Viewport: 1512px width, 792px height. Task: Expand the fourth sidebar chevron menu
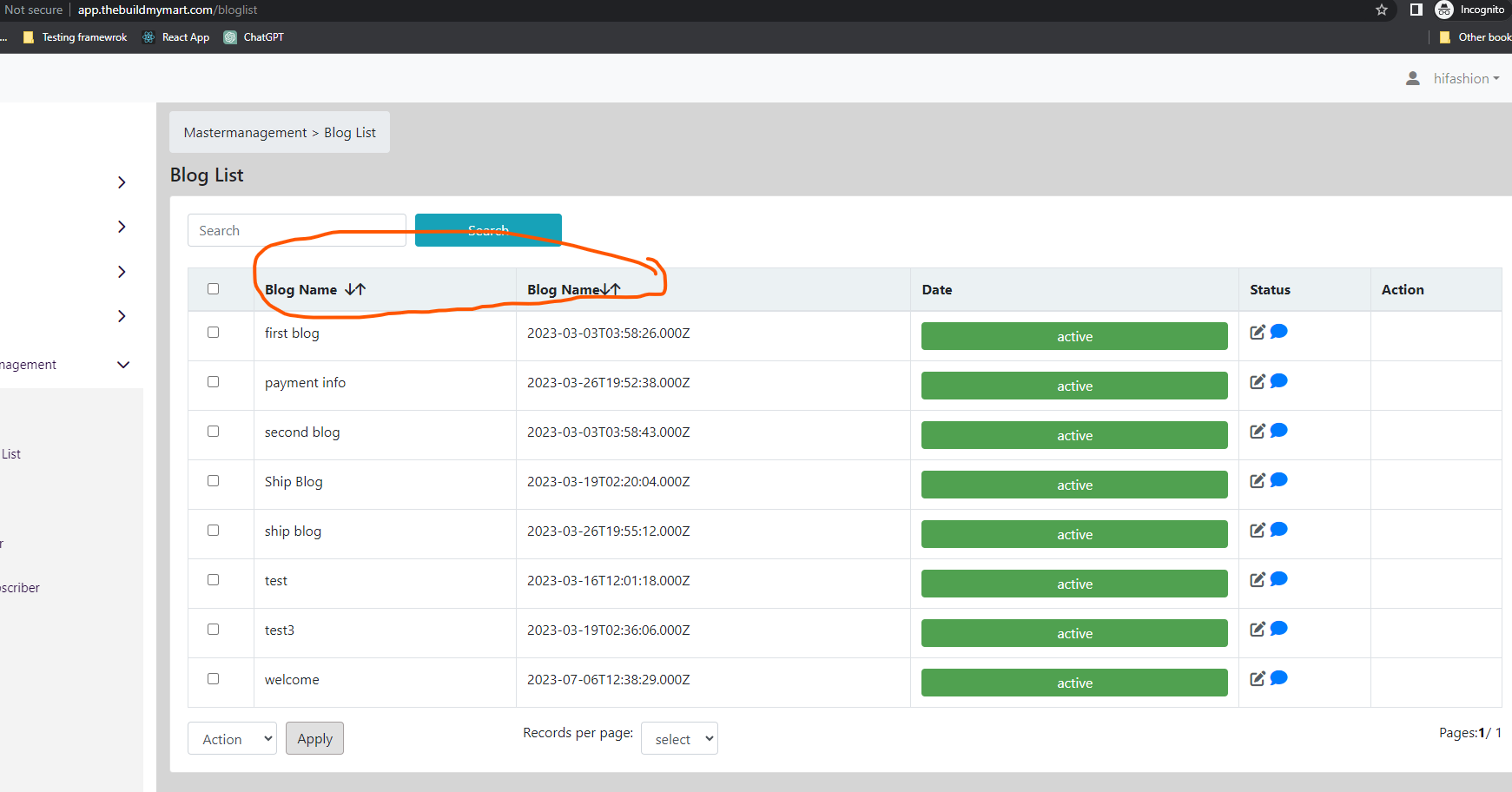(122, 316)
